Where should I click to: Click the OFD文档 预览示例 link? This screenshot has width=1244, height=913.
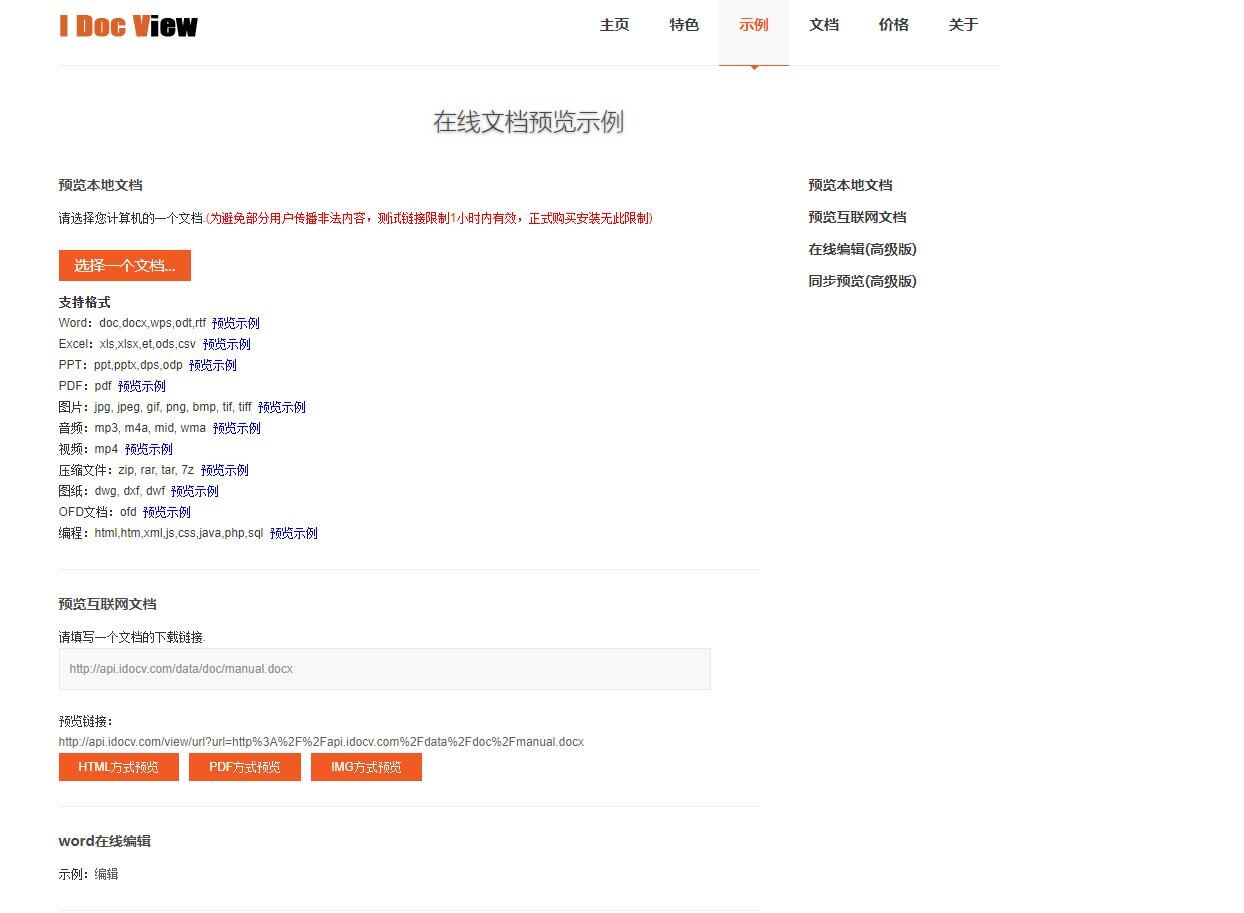[x=167, y=512]
